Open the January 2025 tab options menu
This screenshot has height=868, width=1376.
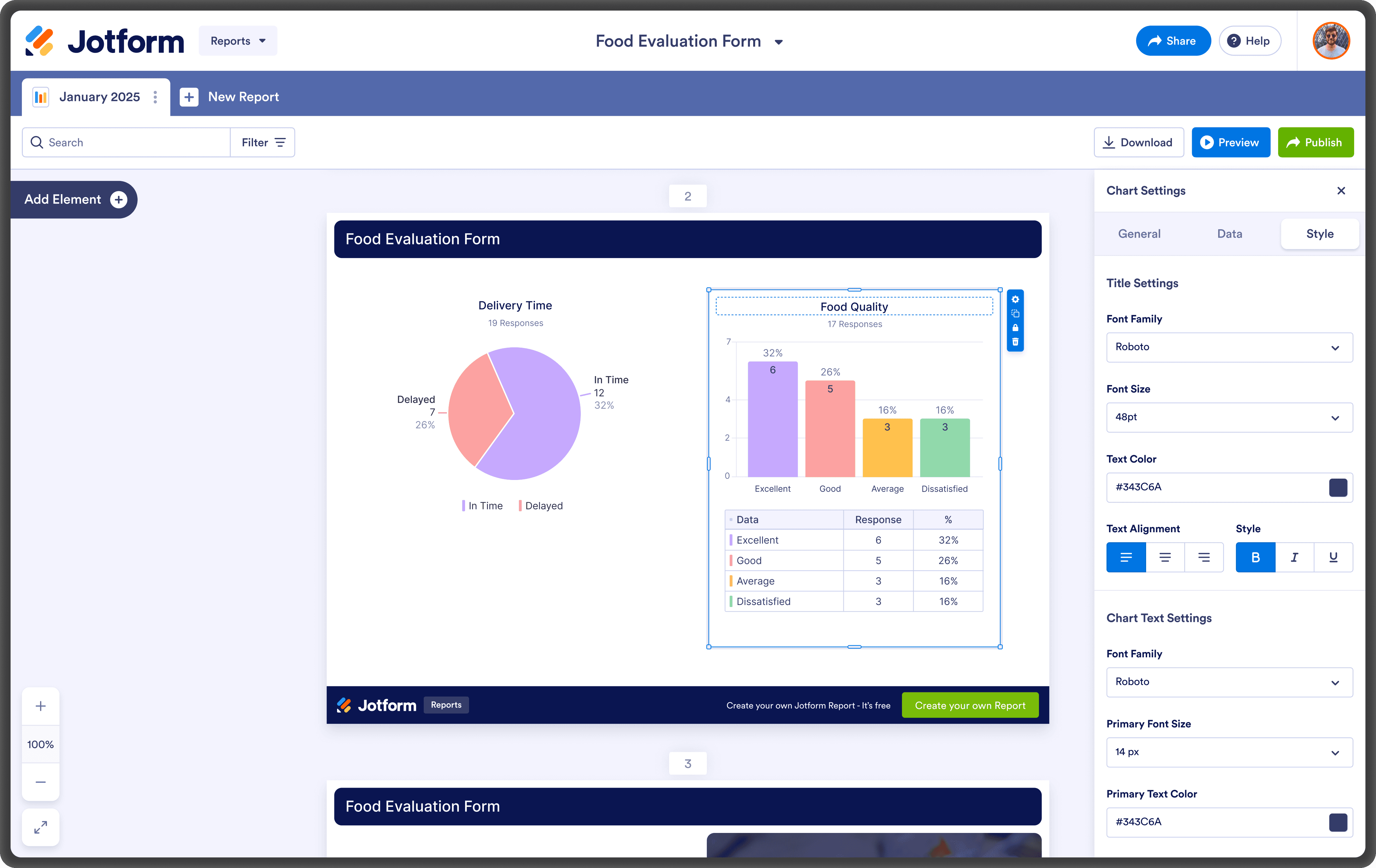pyautogui.click(x=155, y=97)
